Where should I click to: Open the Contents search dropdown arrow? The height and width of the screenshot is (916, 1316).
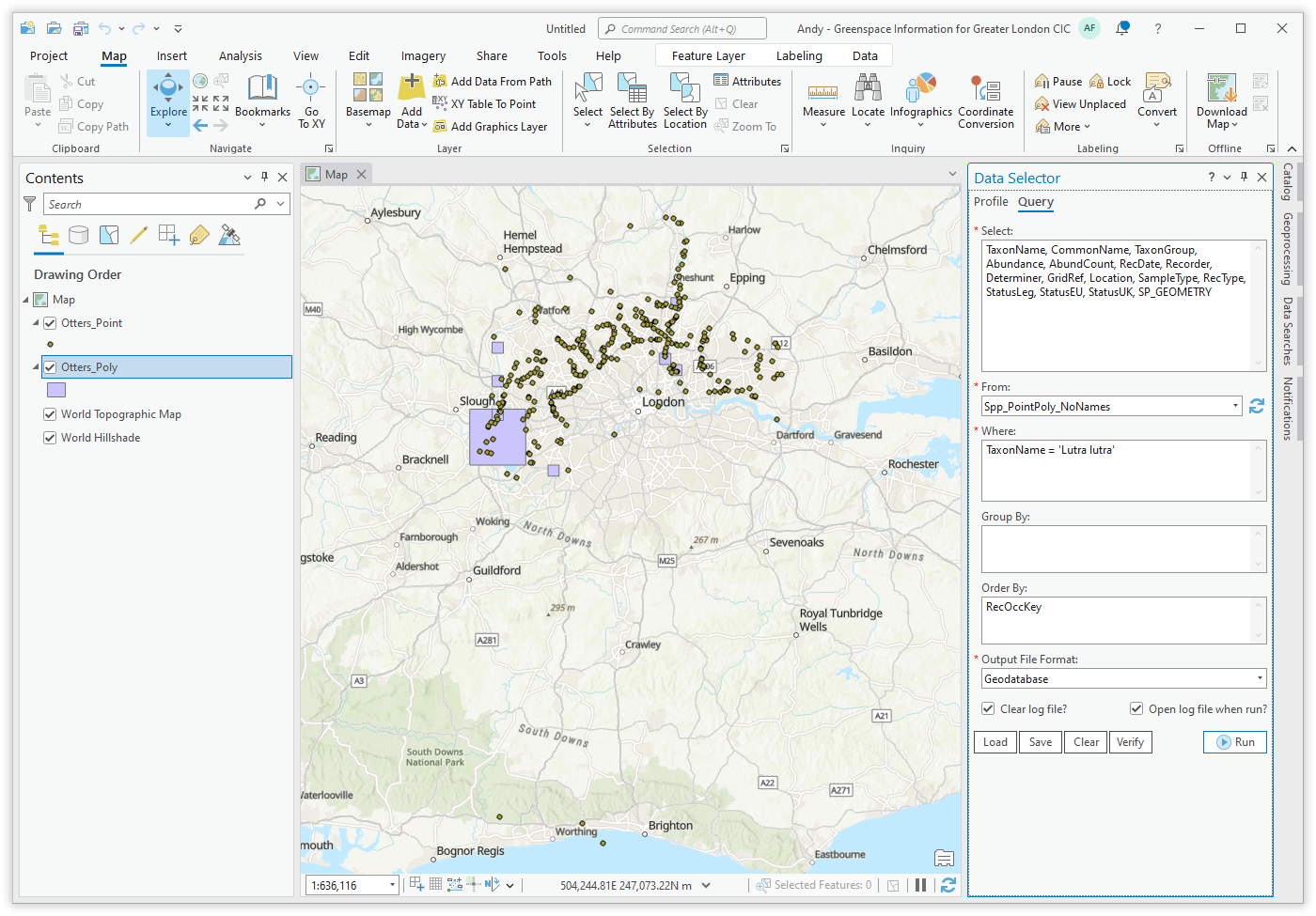pos(280,204)
